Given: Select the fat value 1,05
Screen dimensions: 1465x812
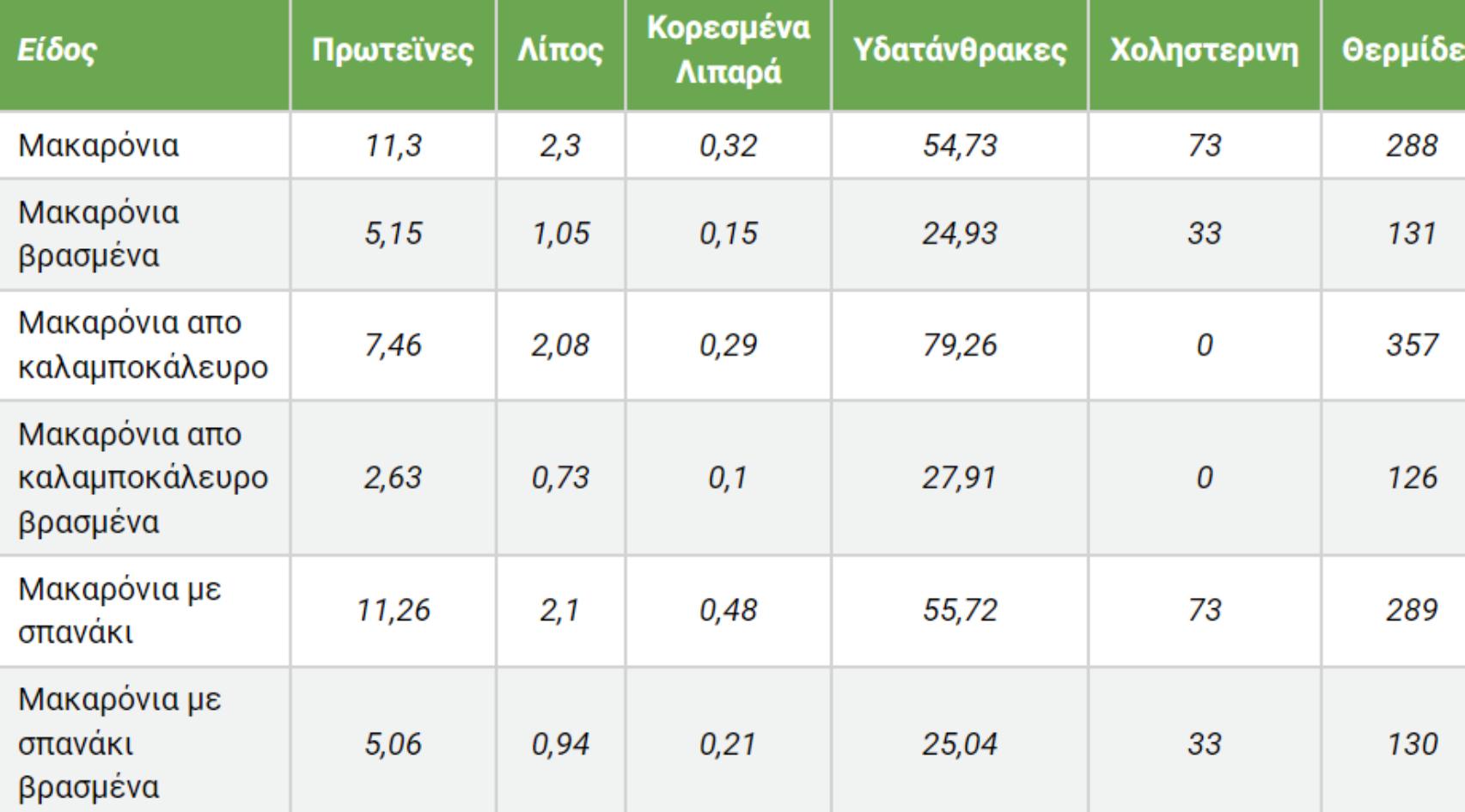Looking at the screenshot, I should click(x=560, y=234).
